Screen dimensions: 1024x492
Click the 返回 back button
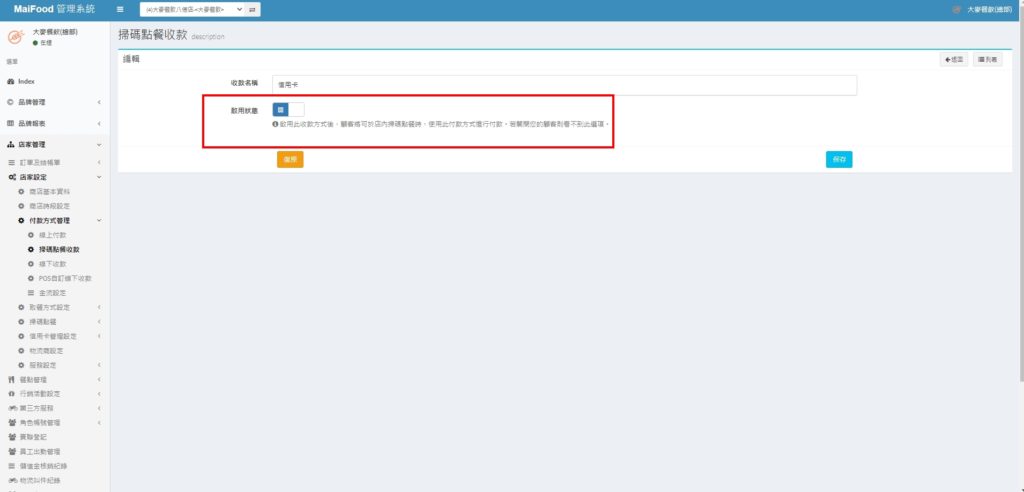pyautogui.click(x=953, y=60)
